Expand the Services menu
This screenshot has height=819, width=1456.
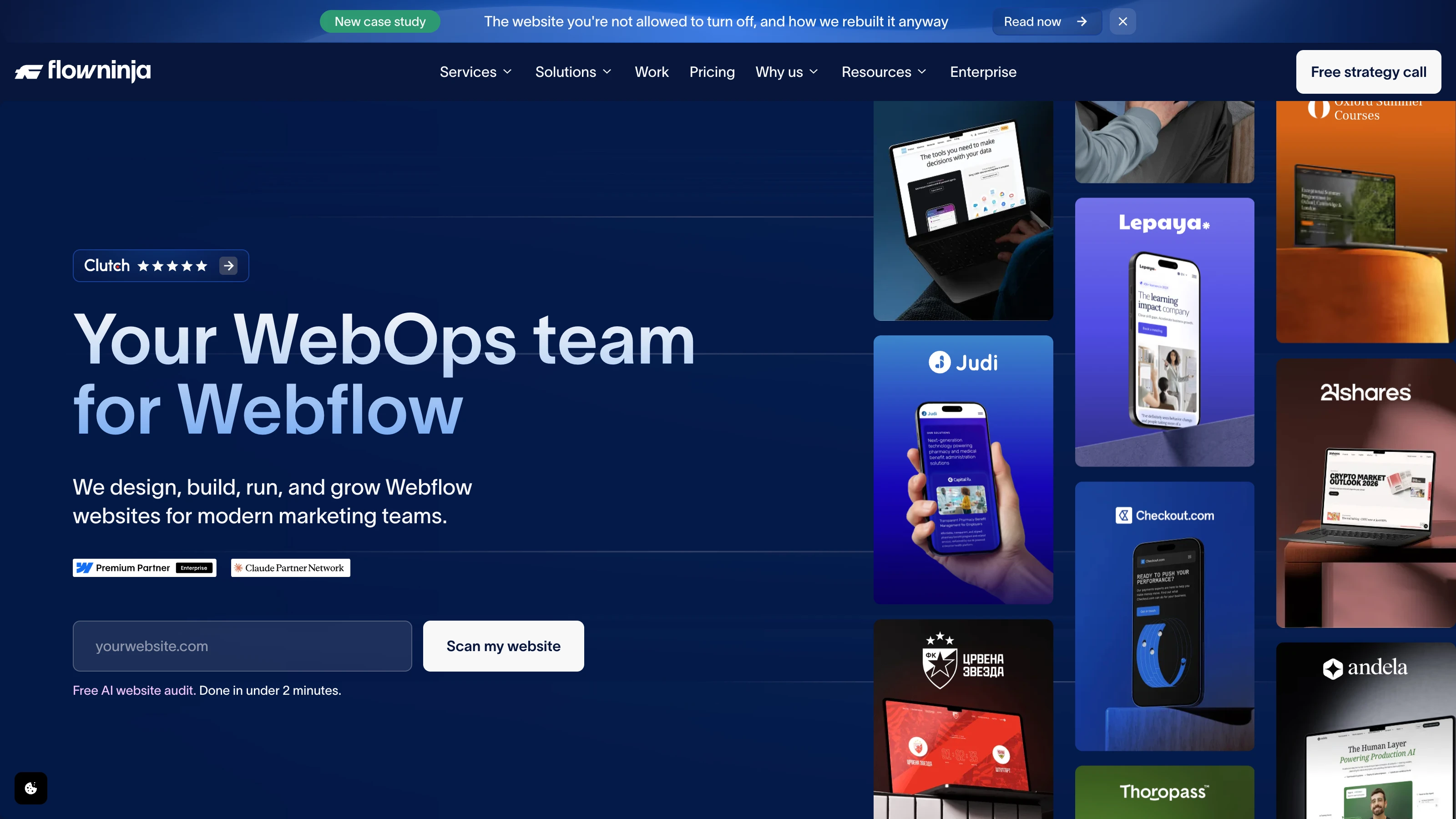point(476,72)
